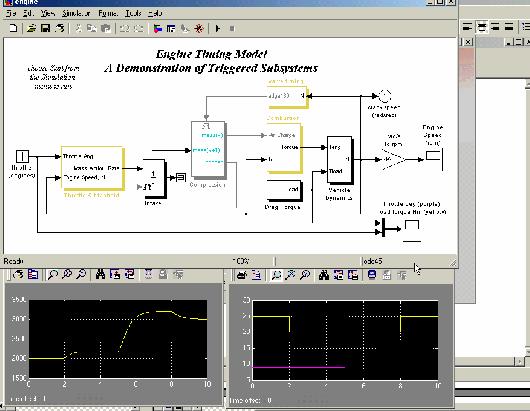The height and width of the screenshot is (411, 530).
Task: Select the zoom magnifier in the right scope toolbar
Action: click(x=276, y=275)
